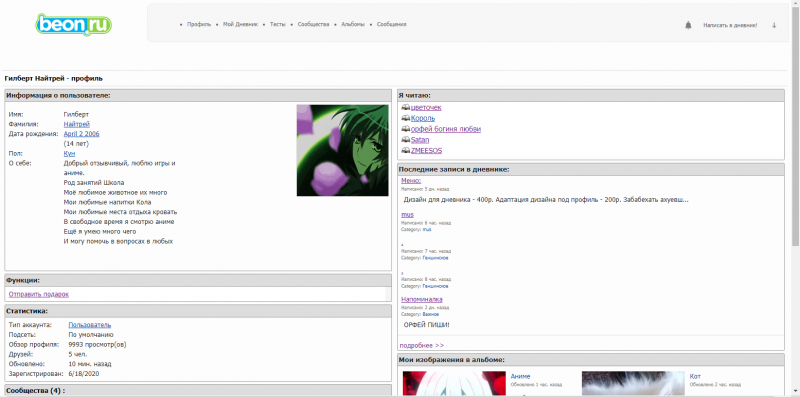
Task: Click the April 2 2006 birth date link
Action: [82, 134]
